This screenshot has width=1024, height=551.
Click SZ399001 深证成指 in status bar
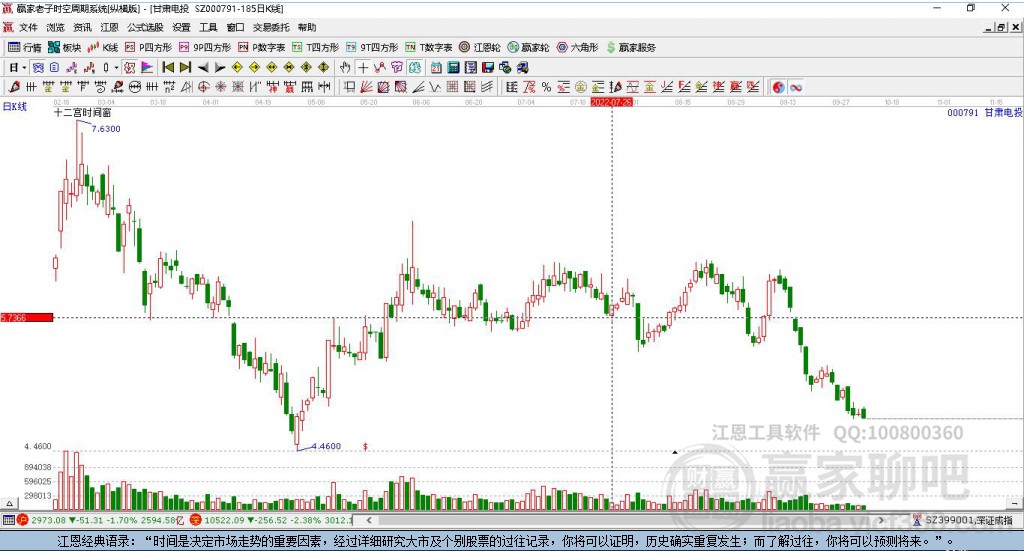tap(969, 520)
